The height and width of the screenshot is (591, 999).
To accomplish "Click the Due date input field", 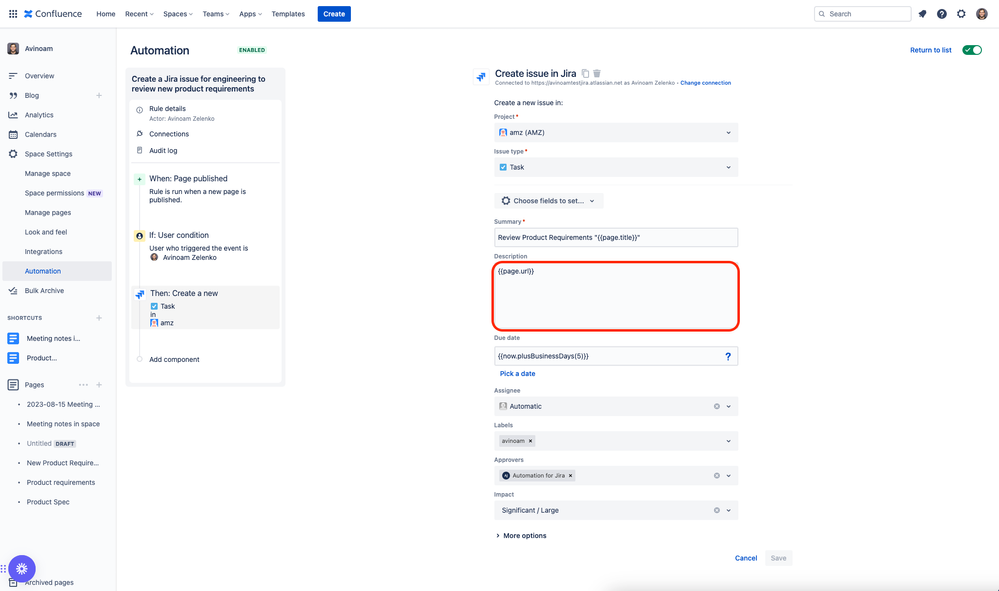I will pos(615,356).
